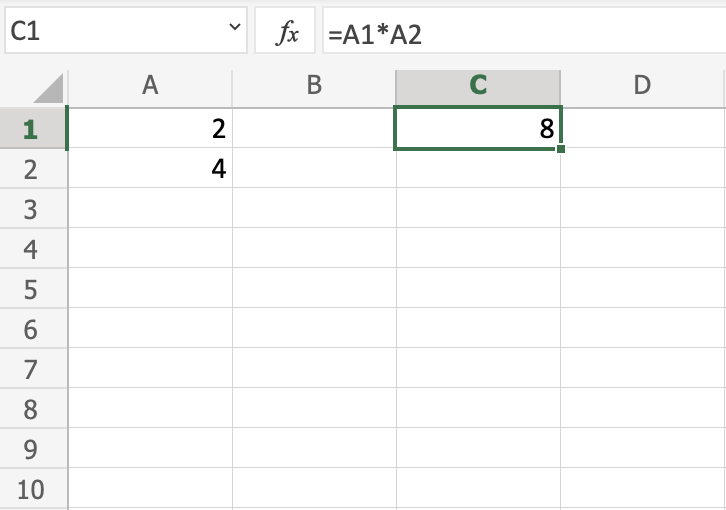Select row 7 header

click(31, 369)
